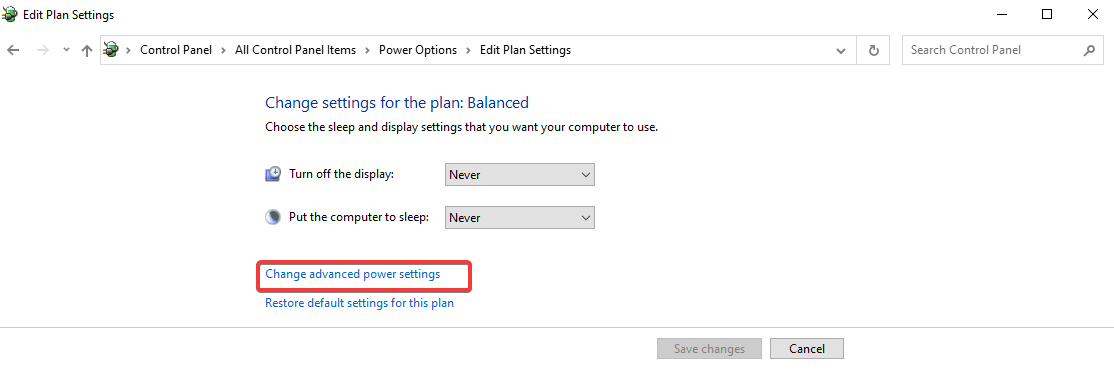Viewport: 1114px width, 391px height.
Task: Expand chevron before Control Panel breadcrumb
Action: point(129,50)
